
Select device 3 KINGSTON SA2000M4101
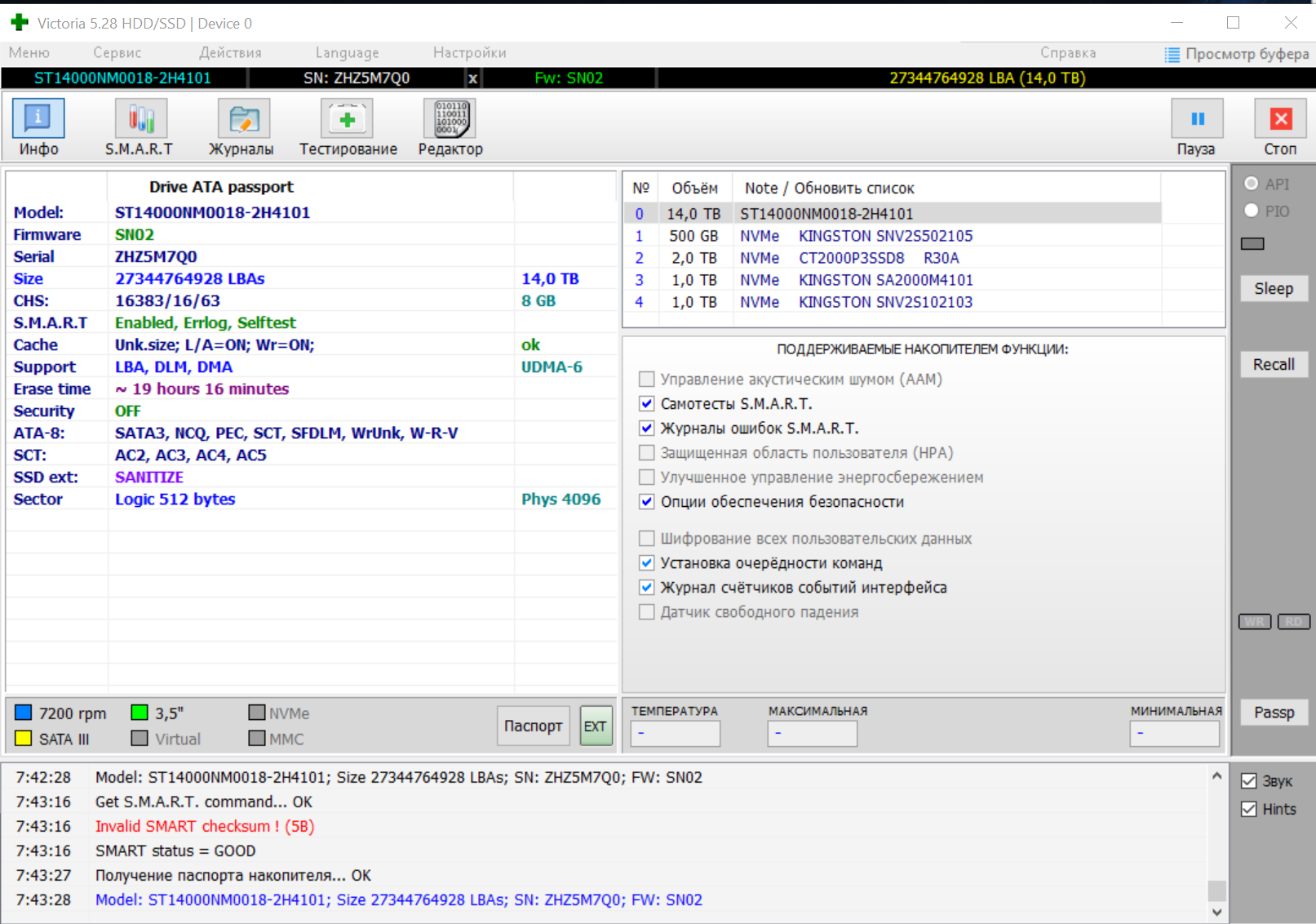(x=893, y=280)
